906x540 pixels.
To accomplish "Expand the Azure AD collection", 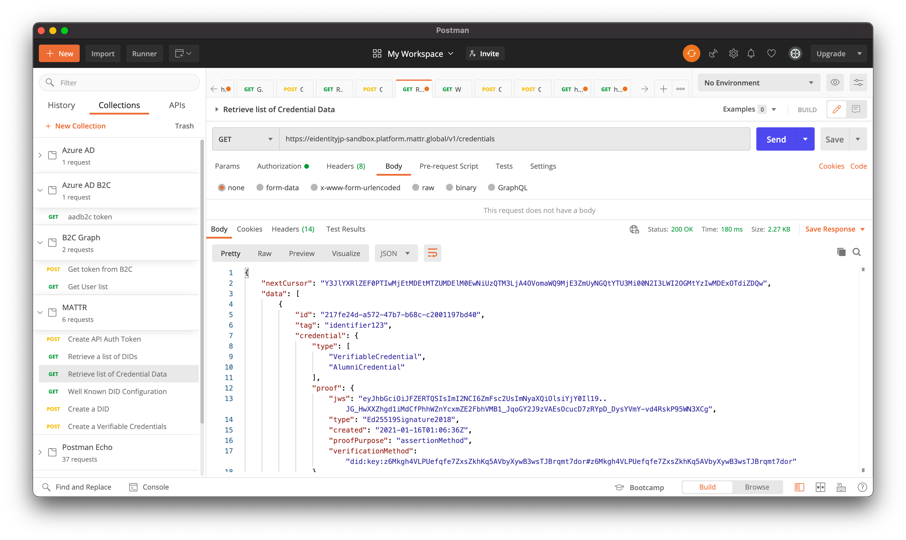I will (40, 155).
